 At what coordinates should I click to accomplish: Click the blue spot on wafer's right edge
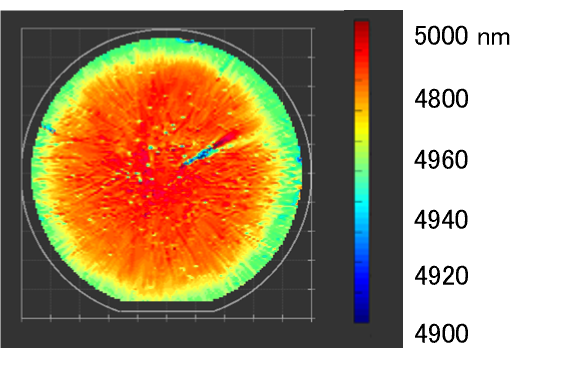click(x=299, y=159)
